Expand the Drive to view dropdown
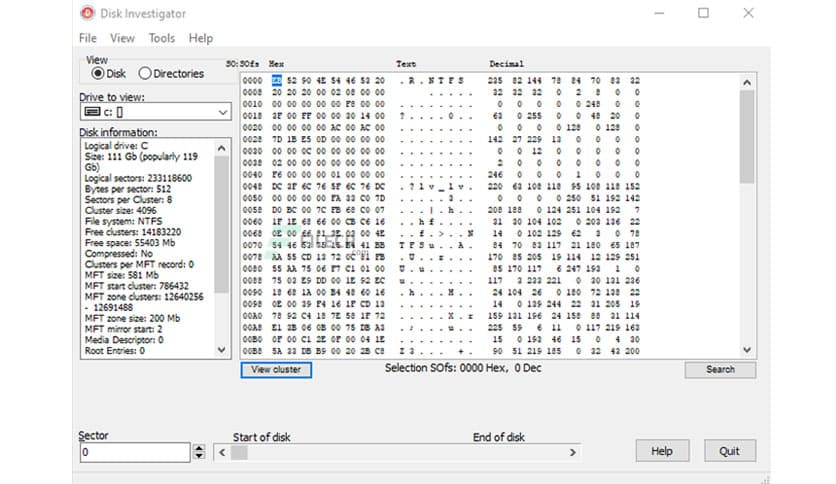Screen dimensions: 836x484 [223, 112]
